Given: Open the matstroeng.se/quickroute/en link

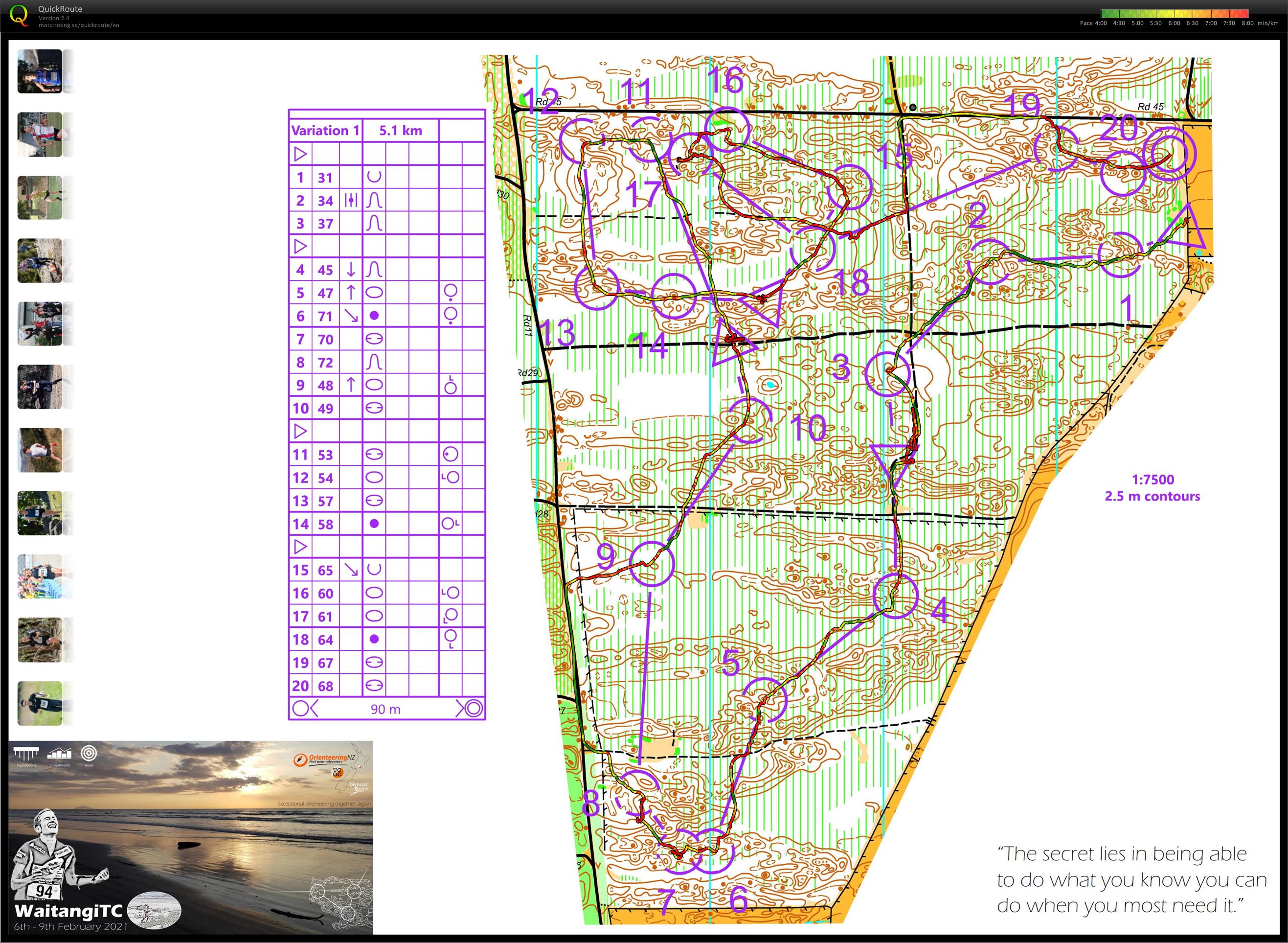Looking at the screenshot, I should (79, 25).
